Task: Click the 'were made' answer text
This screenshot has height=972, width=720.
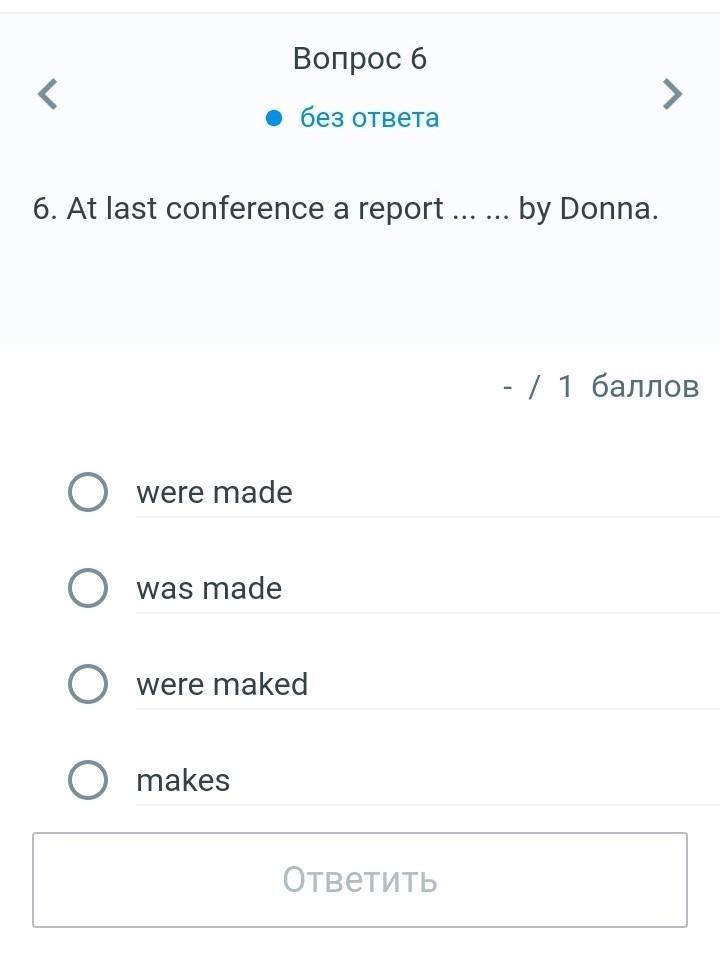Action: [214, 492]
